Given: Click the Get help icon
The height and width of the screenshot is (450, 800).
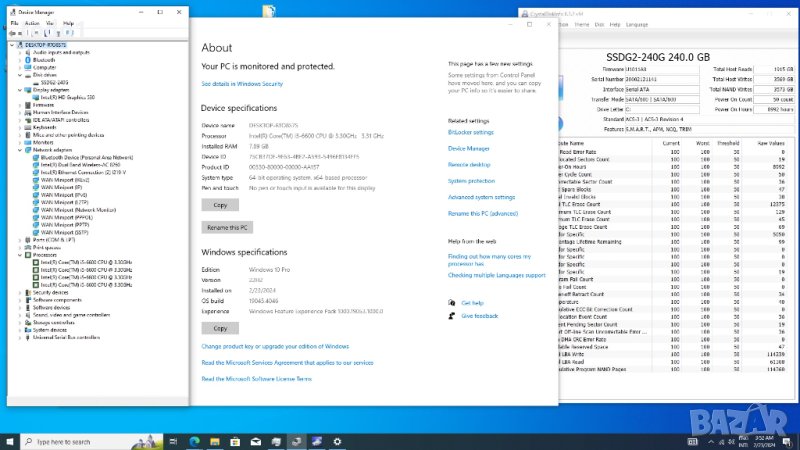Looking at the screenshot, I should [x=452, y=302].
